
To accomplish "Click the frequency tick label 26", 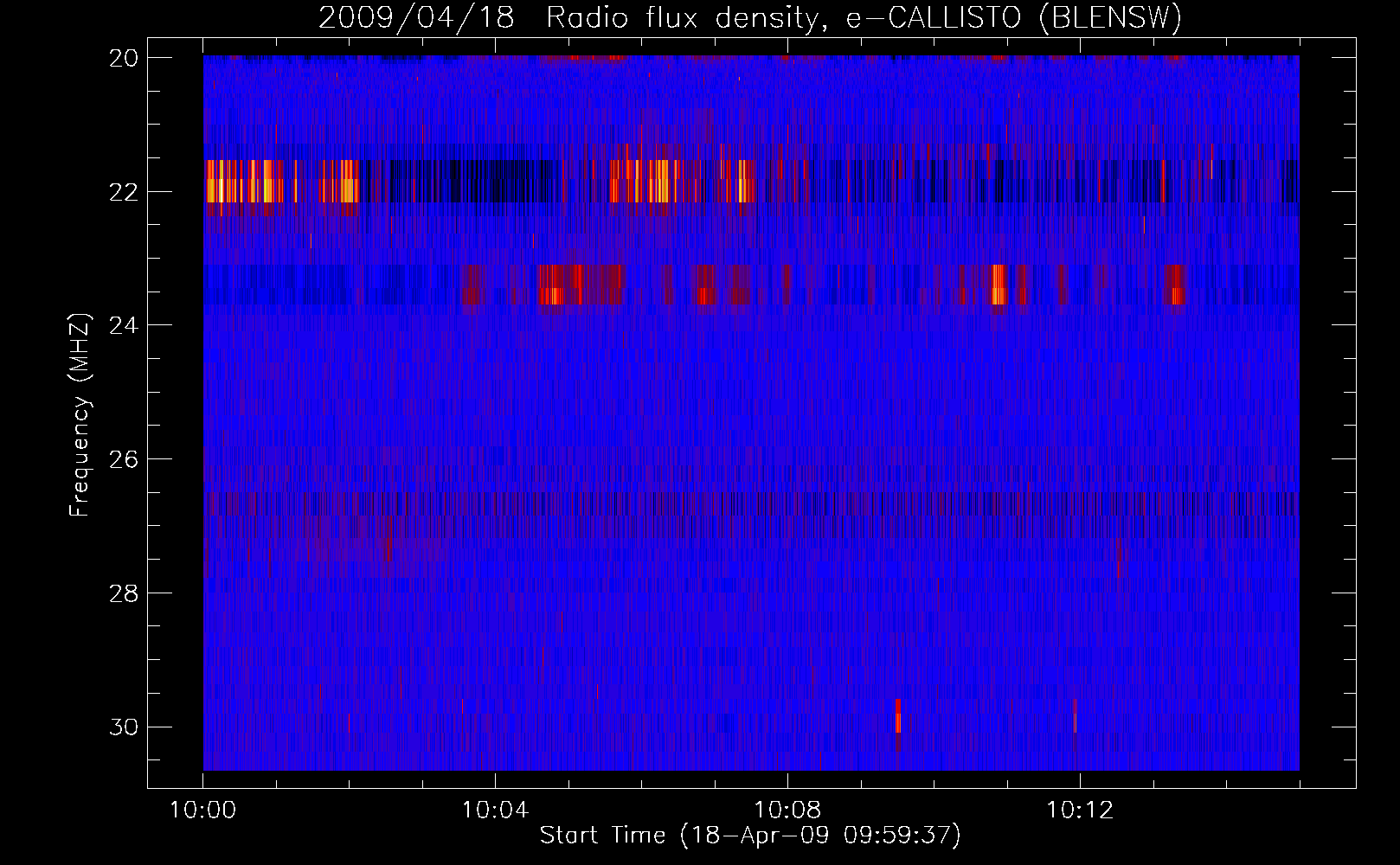I will click(x=124, y=459).
